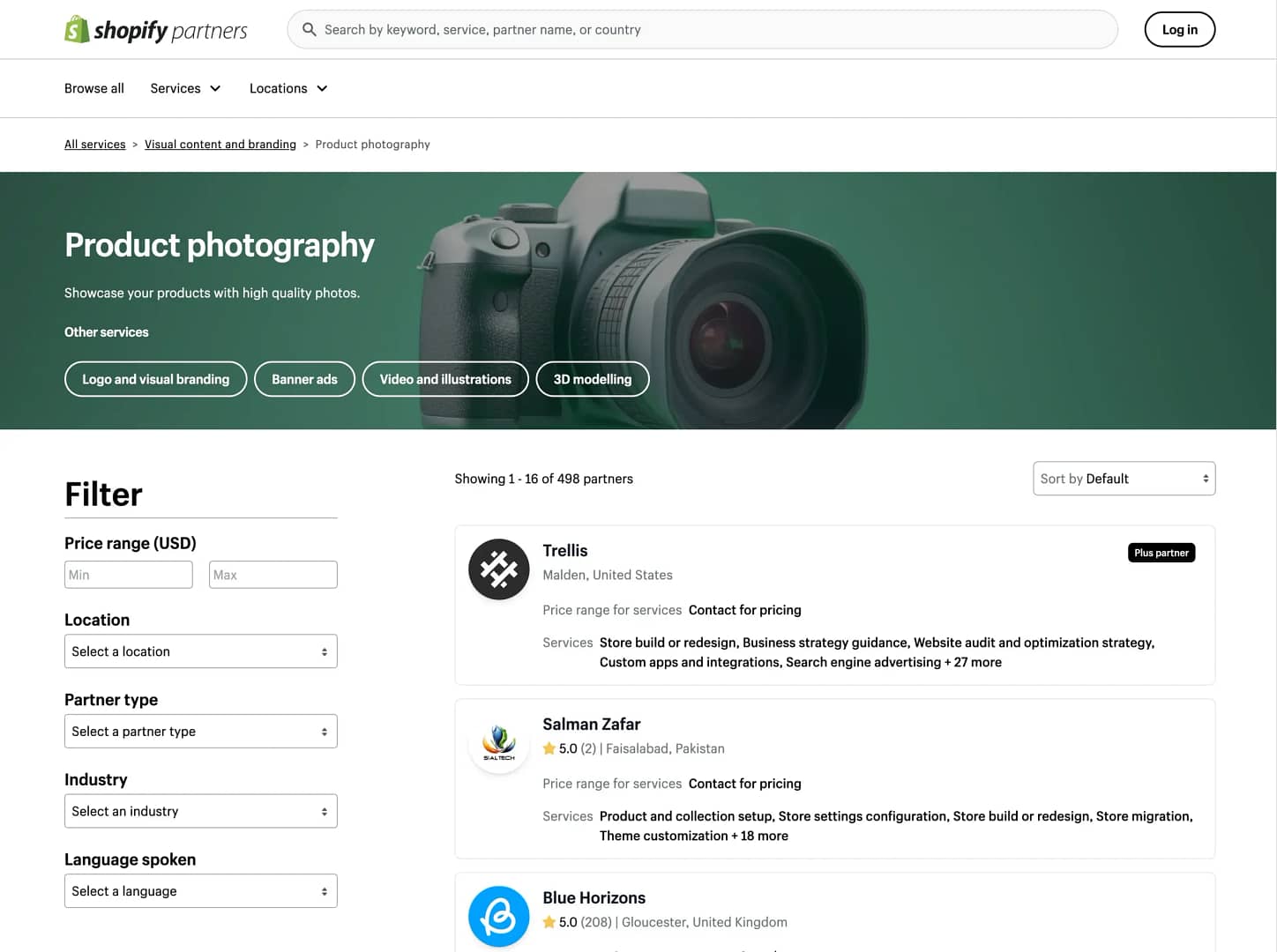This screenshot has width=1277, height=952.
Task: Click 'Showing 1 - 16 of 498 partners'
Action: (x=544, y=479)
